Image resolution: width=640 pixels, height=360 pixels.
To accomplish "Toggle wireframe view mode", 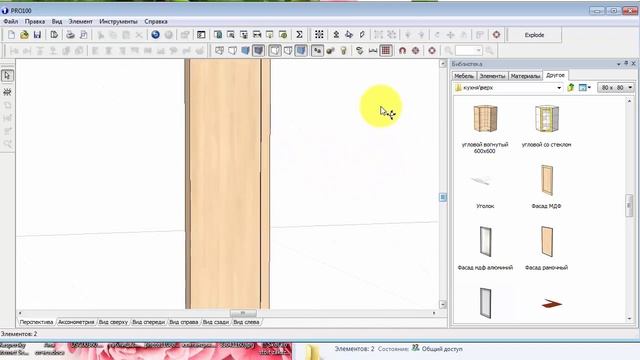I will [x=219, y=51].
